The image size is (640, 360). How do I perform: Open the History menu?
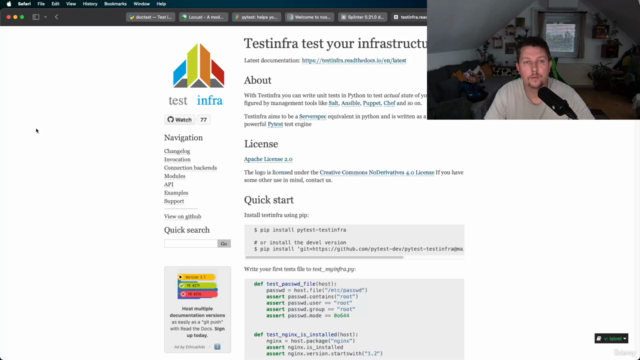coord(90,4)
